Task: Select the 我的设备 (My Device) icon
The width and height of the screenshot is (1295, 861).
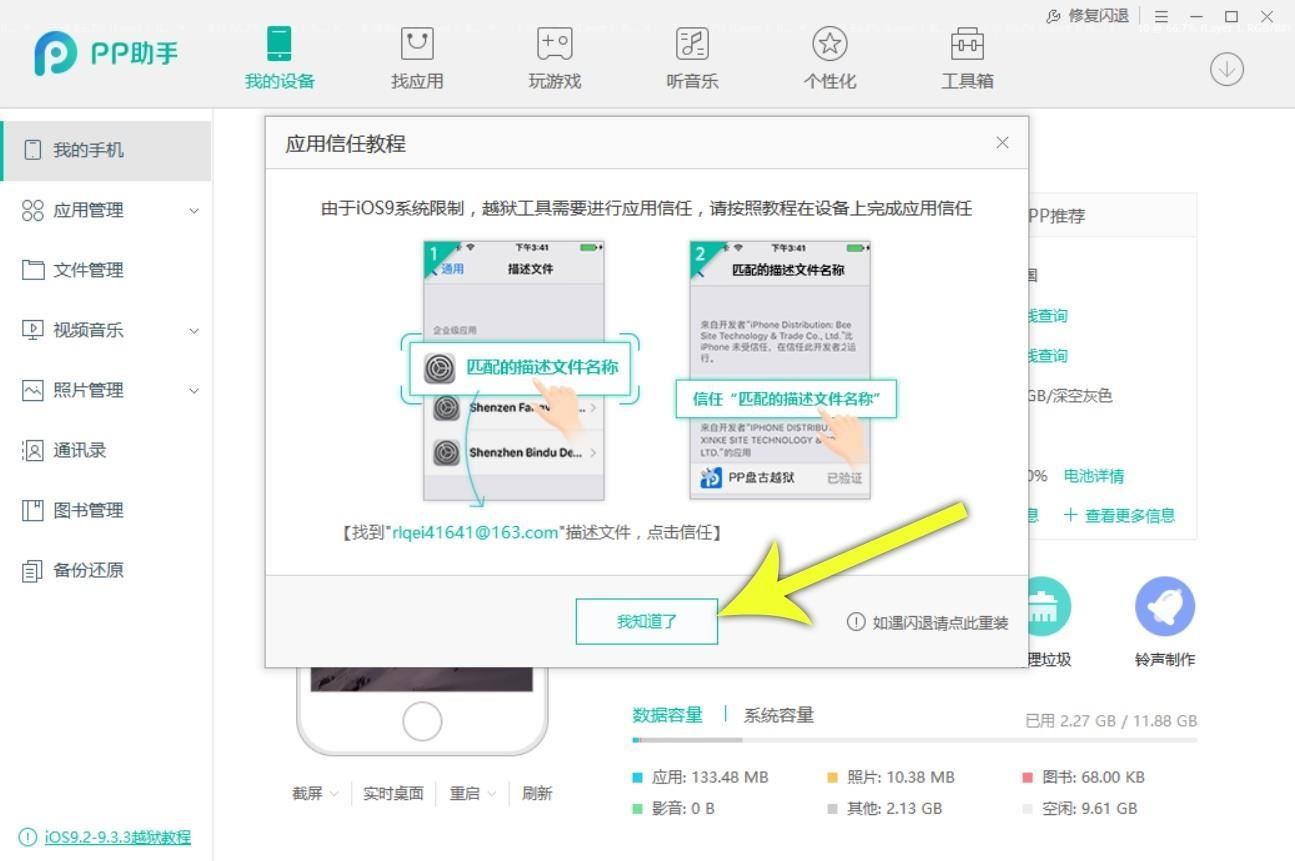Action: pyautogui.click(x=277, y=57)
